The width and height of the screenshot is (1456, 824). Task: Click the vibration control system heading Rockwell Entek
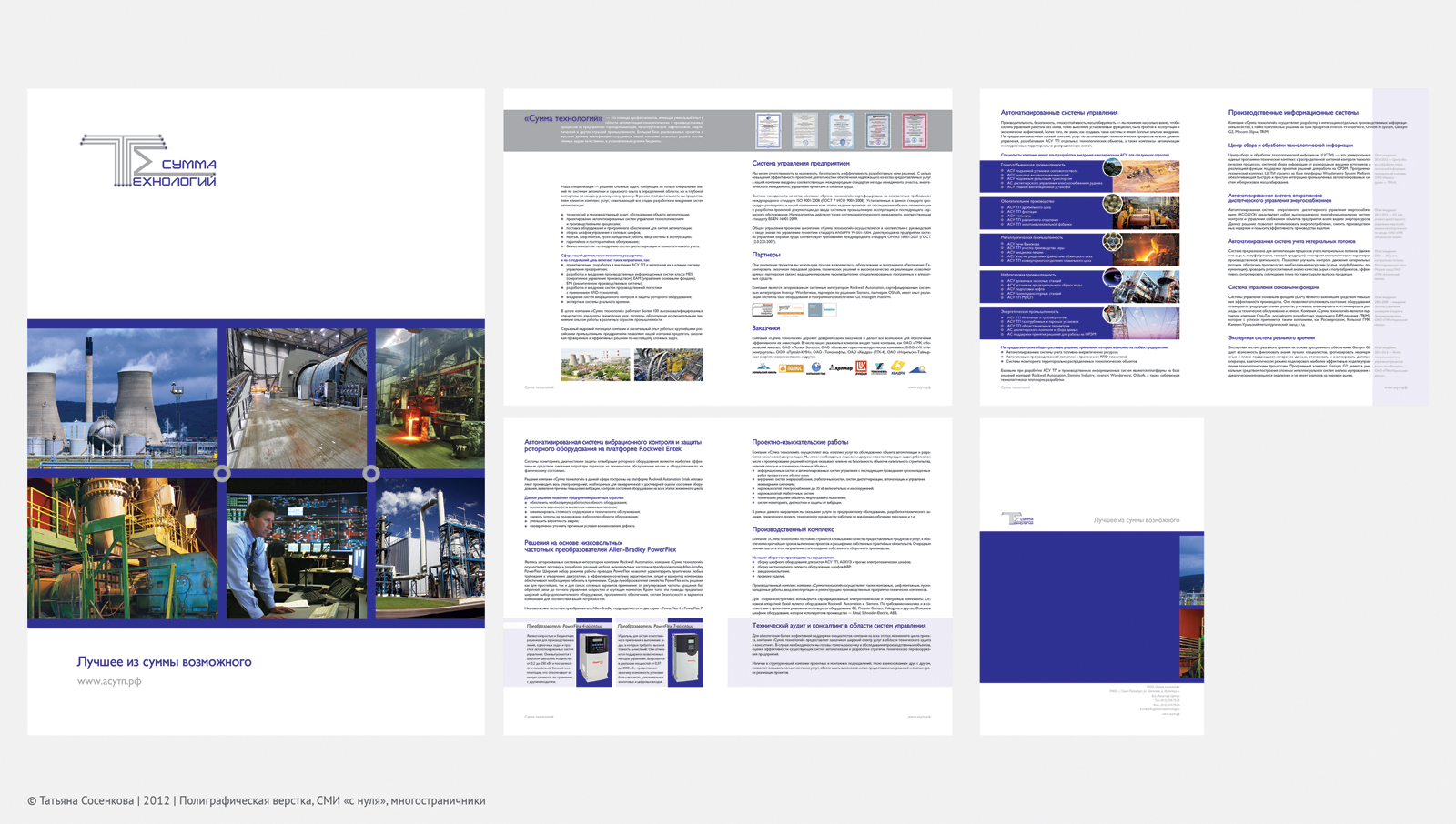pos(612,446)
